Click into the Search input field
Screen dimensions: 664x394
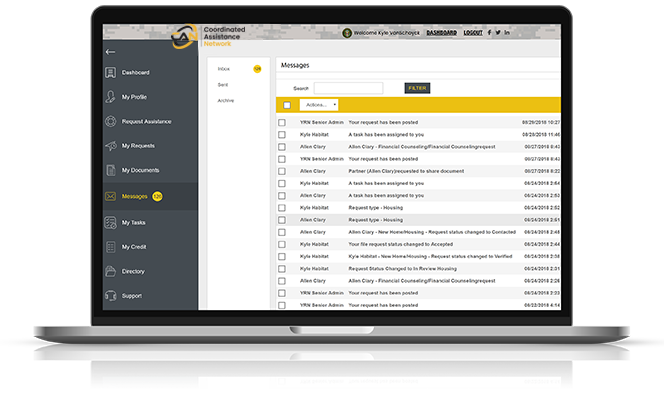coord(349,88)
